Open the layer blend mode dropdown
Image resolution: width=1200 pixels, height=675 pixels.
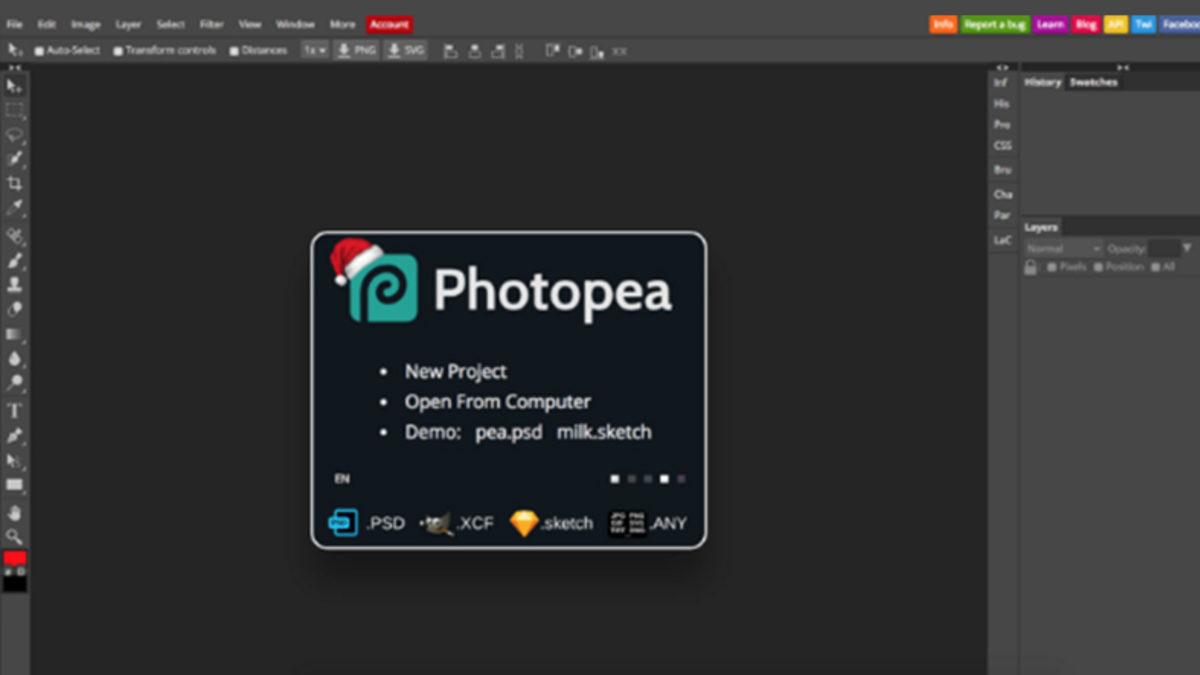click(1062, 247)
